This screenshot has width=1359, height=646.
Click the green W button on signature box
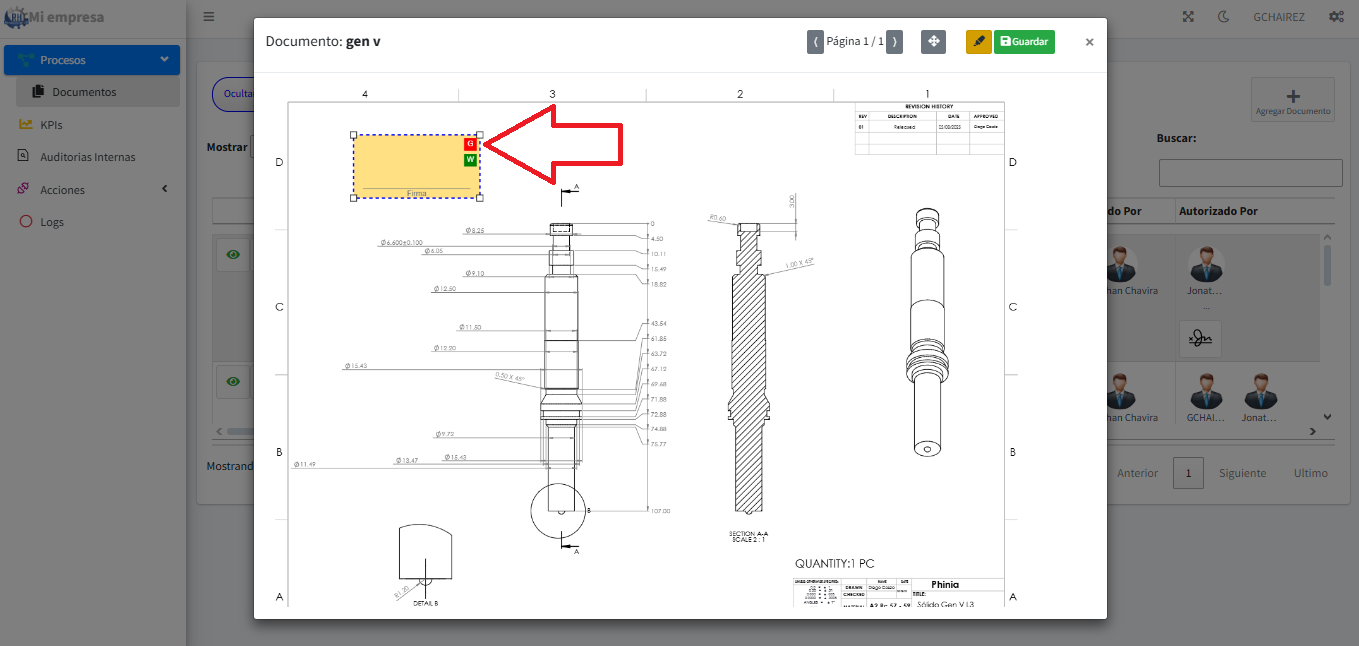point(470,160)
